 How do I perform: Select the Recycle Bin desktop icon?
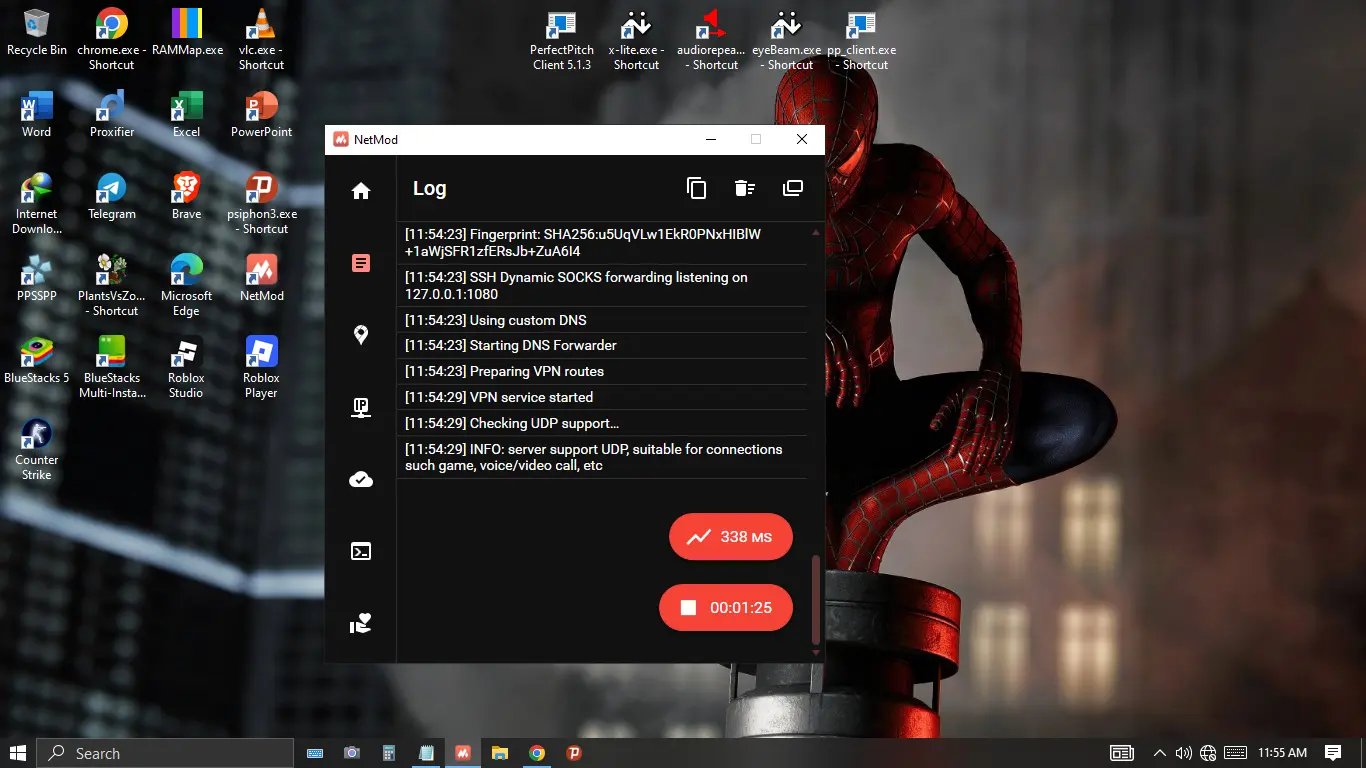pos(37,33)
